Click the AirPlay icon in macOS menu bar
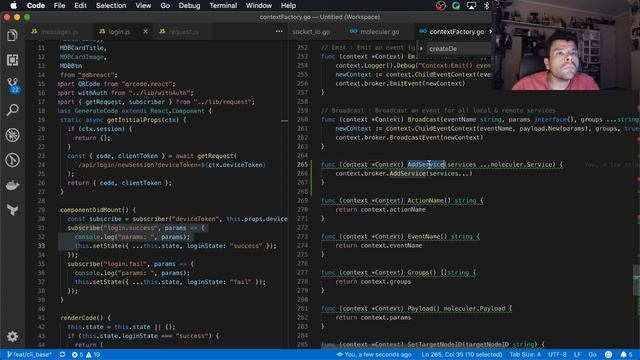 (471, 6)
